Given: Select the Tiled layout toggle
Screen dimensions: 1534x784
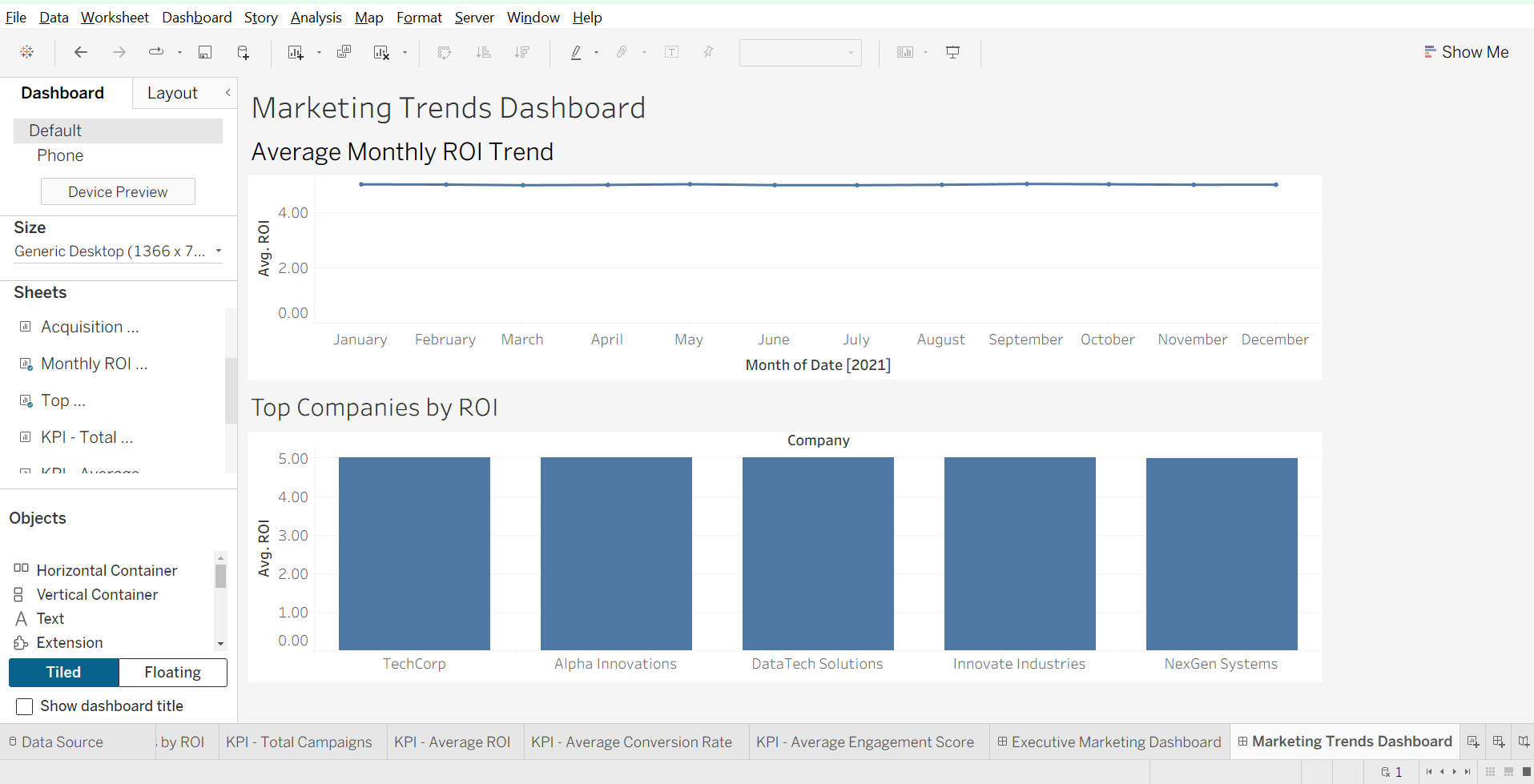Looking at the screenshot, I should [64, 673].
